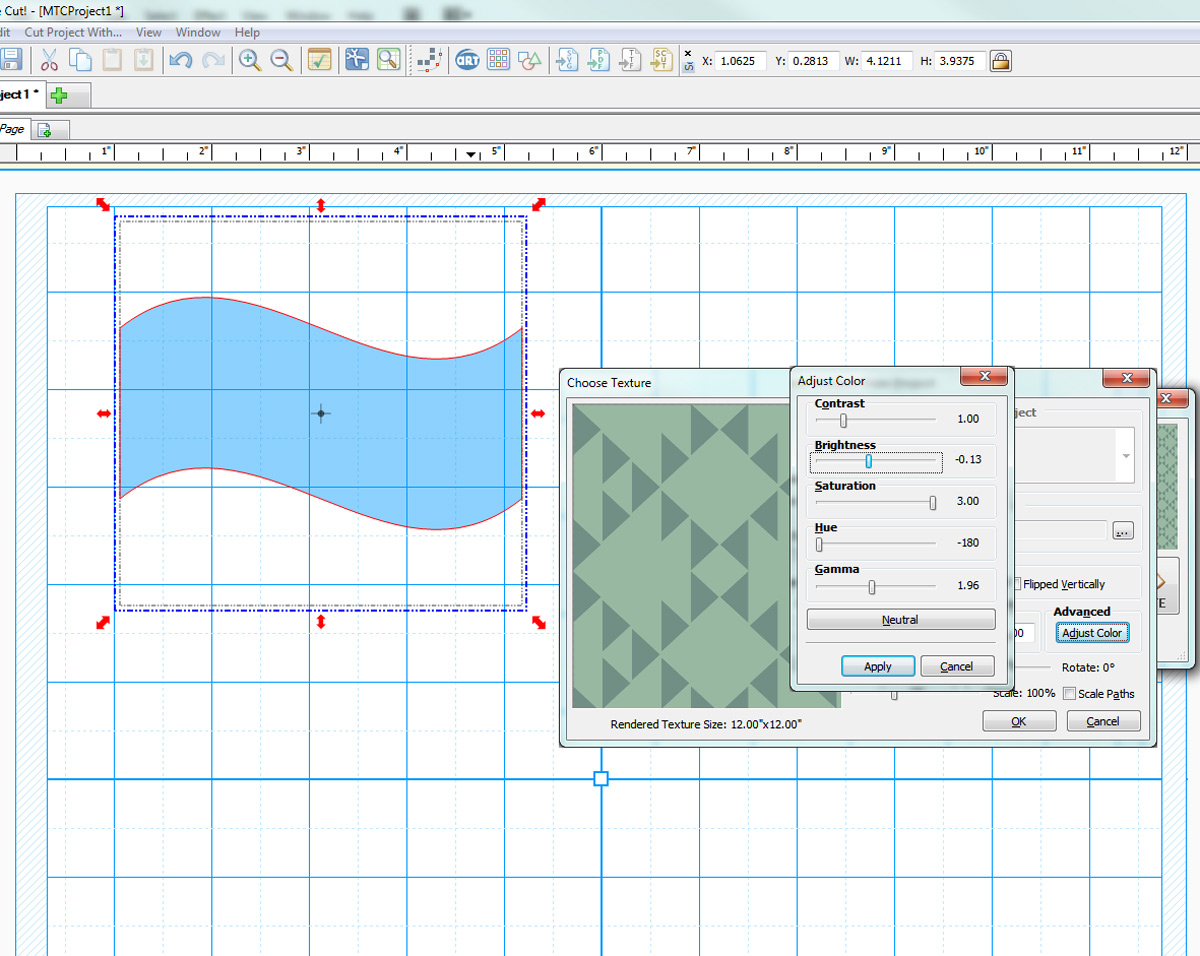This screenshot has height=956, width=1200.
Task: Add new project with green plus icon
Action: [x=60, y=95]
